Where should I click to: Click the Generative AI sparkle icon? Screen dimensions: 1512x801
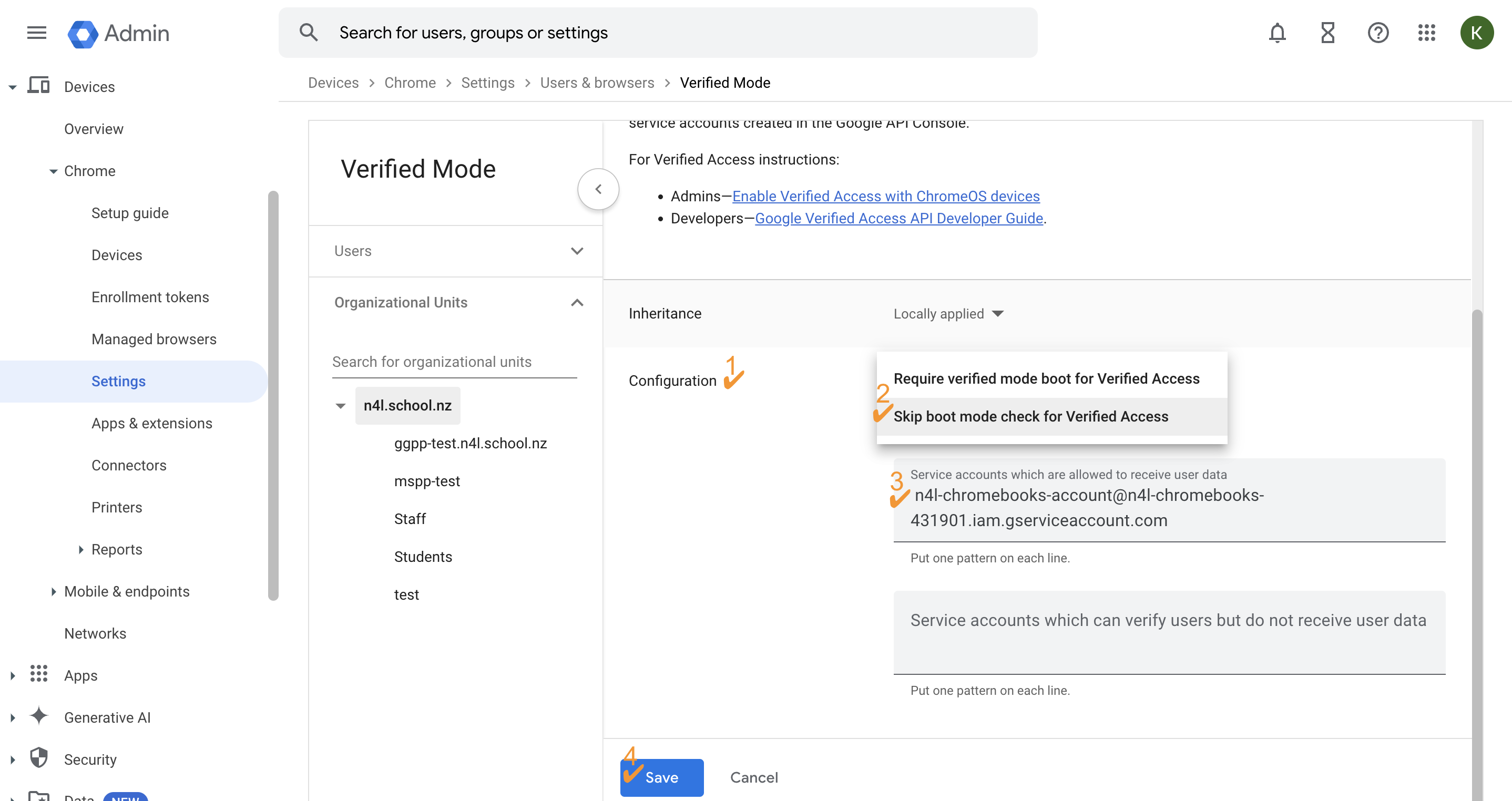(x=39, y=716)
